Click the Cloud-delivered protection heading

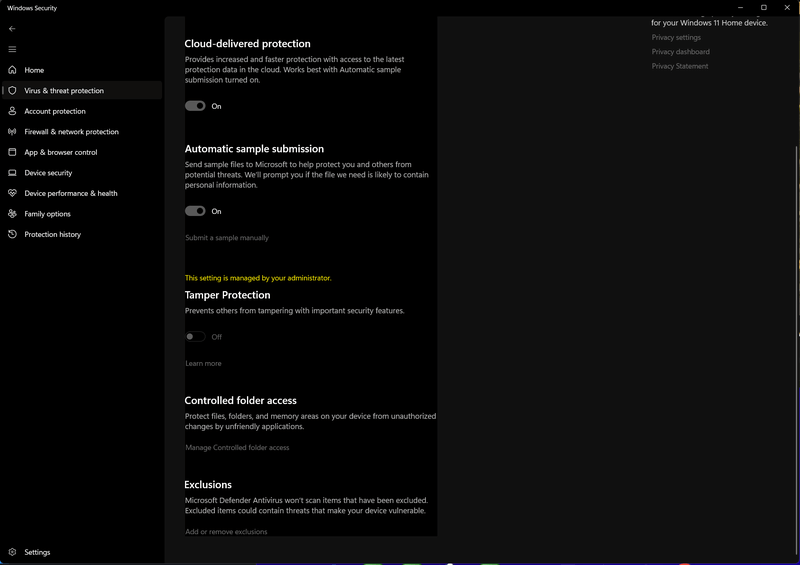[x=247, y=43]
